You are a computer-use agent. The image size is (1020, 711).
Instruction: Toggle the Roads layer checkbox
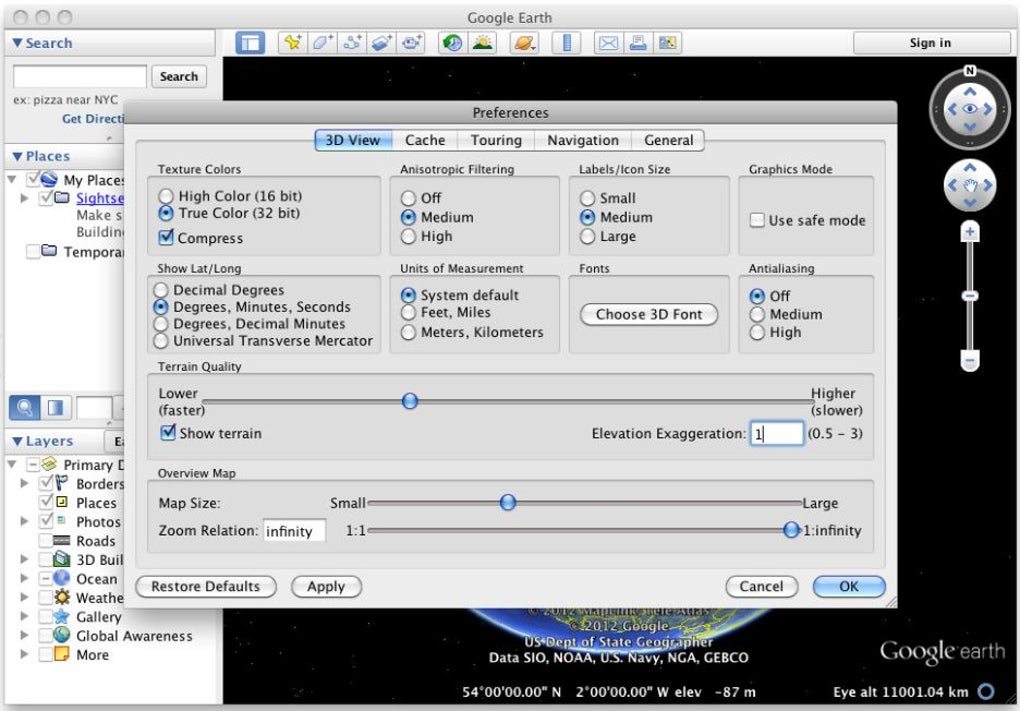pyautogui.click(x=46, y=541)
